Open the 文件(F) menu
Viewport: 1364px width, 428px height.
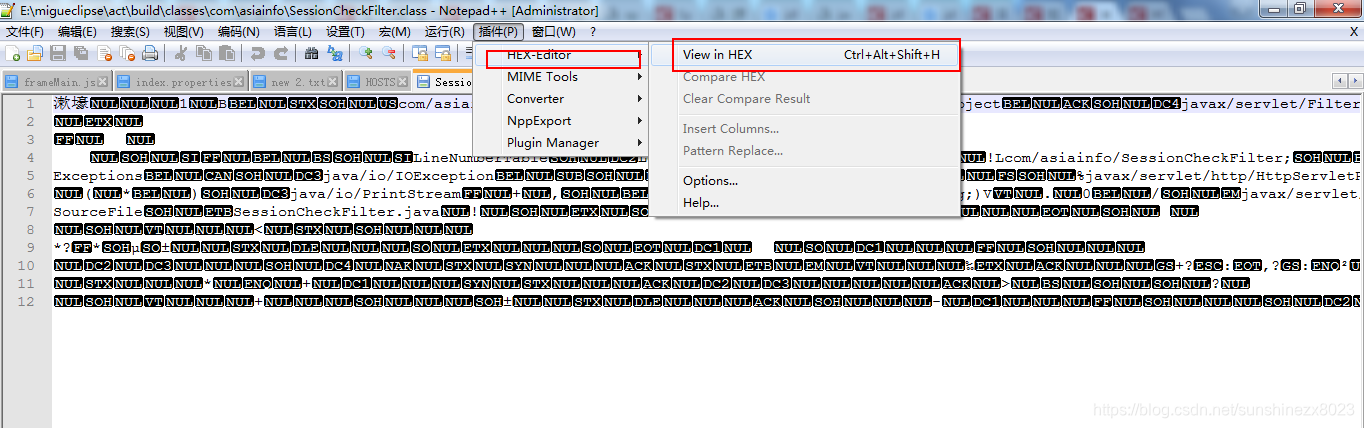coord(25,32)
